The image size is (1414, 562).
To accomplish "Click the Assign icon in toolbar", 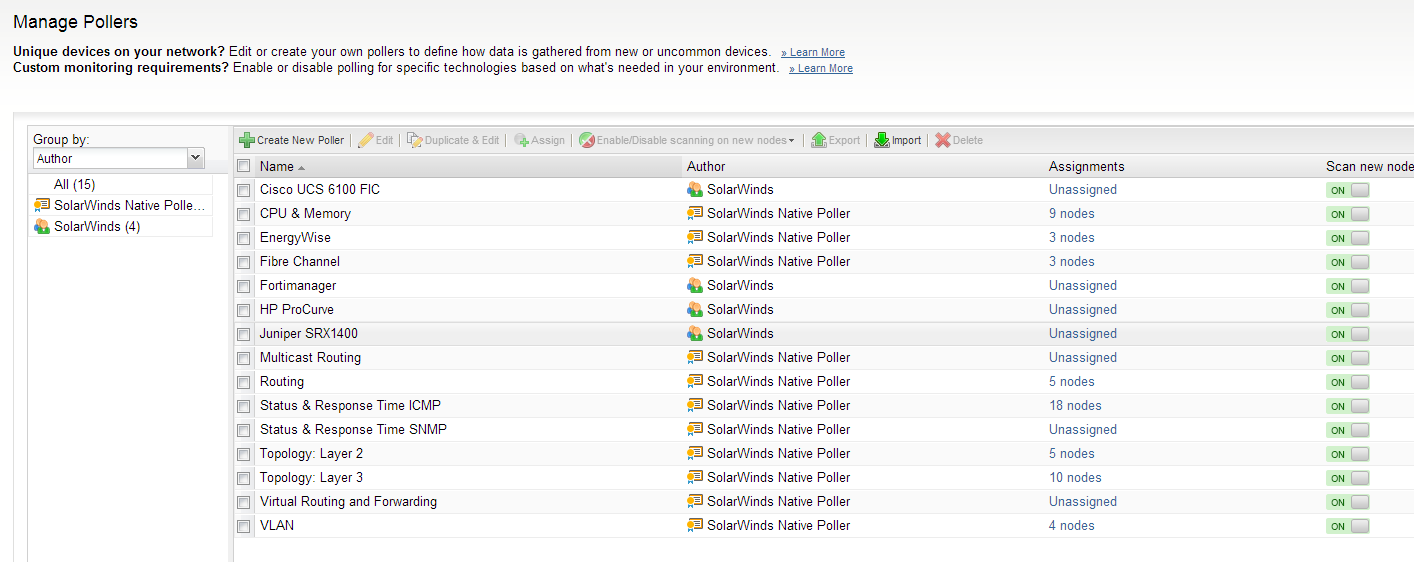I will tap(522, 140).
